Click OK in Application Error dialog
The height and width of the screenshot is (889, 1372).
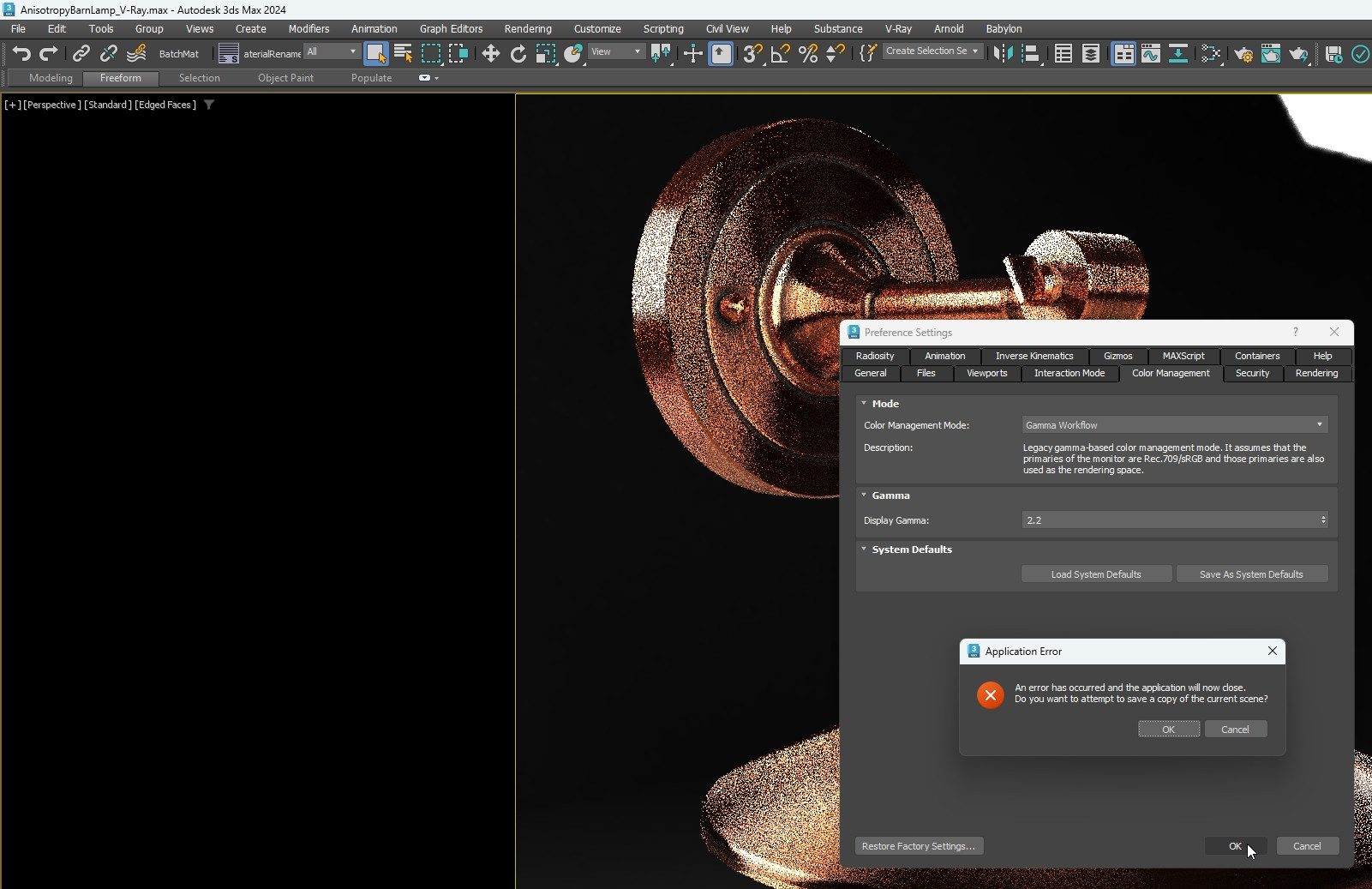point(1168,729)
